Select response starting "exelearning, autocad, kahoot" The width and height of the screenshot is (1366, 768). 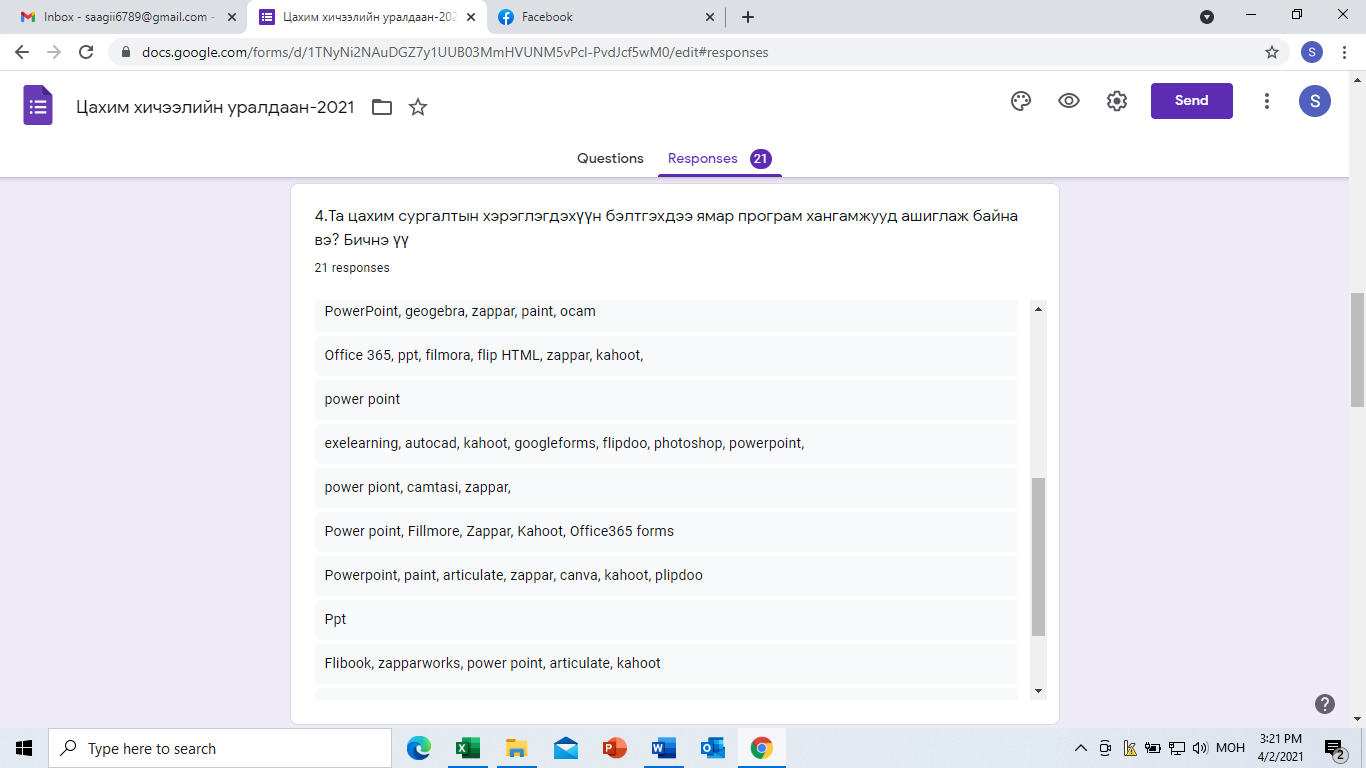point(666,443)
